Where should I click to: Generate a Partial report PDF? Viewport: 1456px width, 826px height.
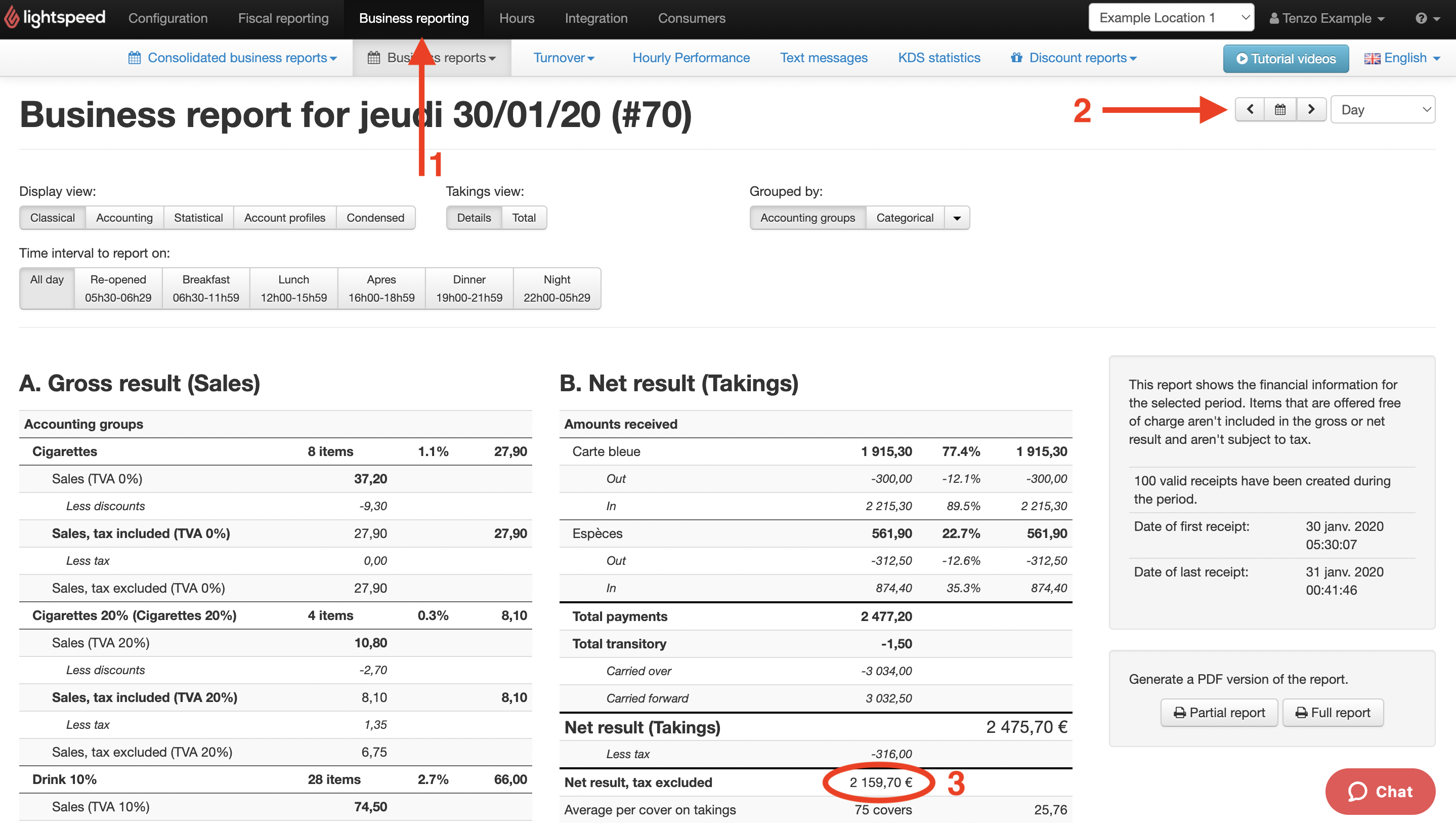coord(1219,713)
